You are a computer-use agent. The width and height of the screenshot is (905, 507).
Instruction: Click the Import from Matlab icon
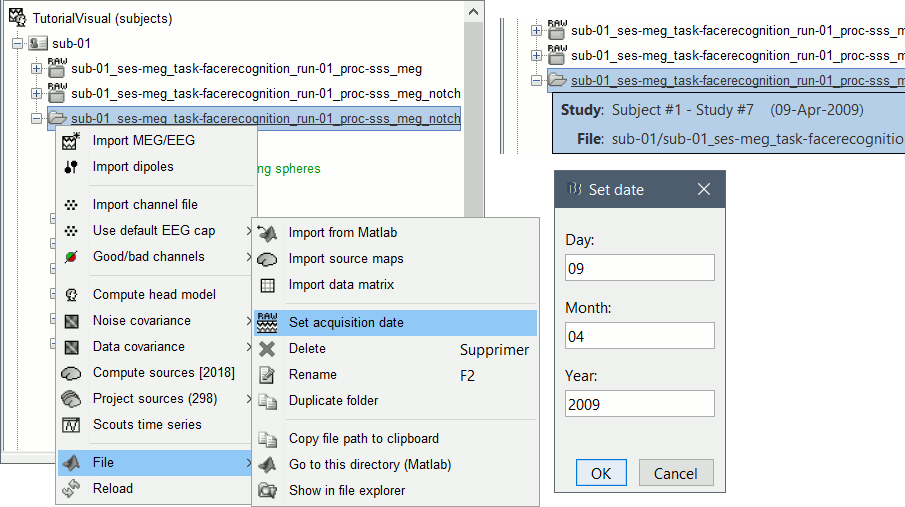pyautogui.click(x=267, y=233)
